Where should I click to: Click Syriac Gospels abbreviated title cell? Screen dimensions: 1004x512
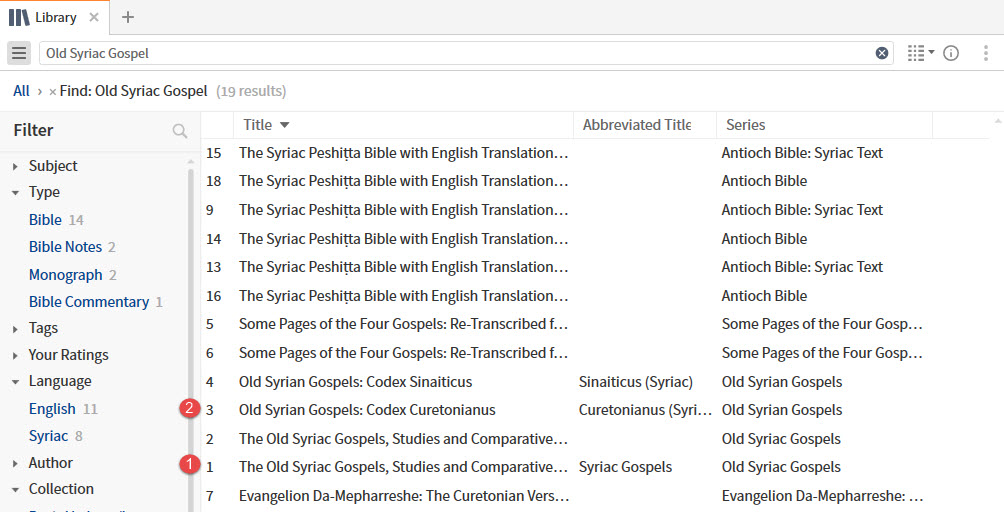coord(625,467)
